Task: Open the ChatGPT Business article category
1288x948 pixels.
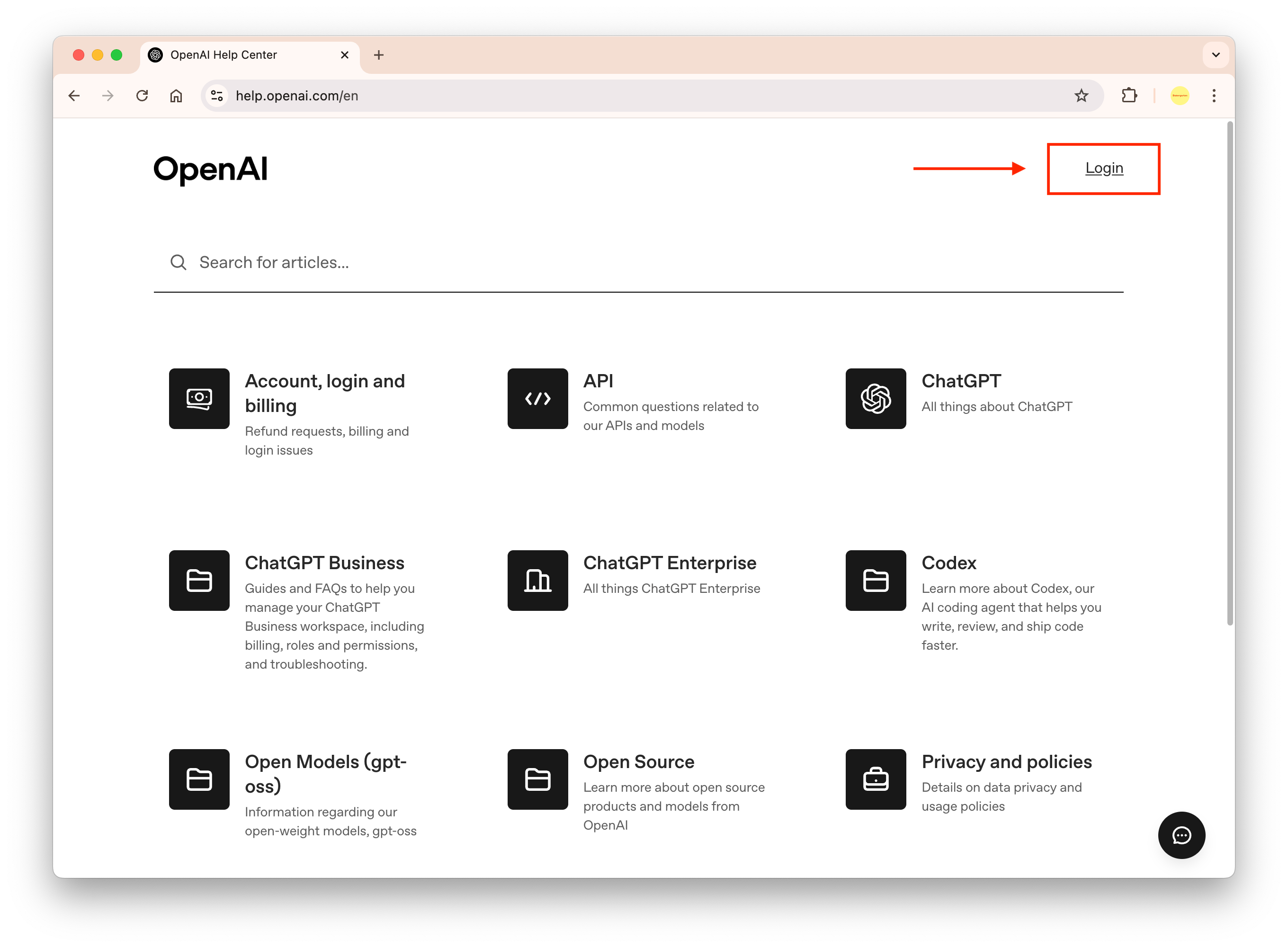Action: click(x=324, y=563)
